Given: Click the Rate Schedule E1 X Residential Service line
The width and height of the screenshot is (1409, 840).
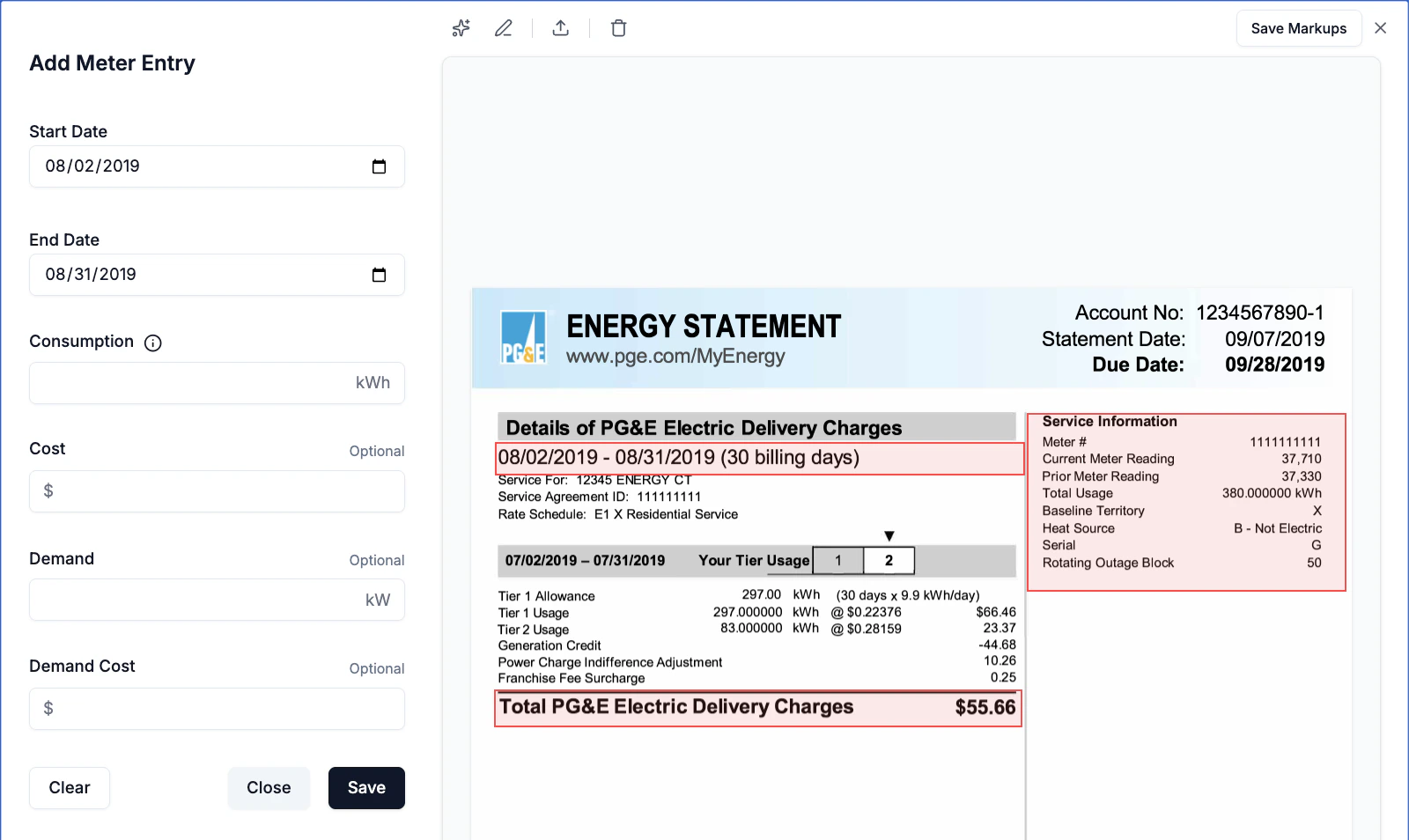Looking at the screenshot, I should (x=618, y=514).
